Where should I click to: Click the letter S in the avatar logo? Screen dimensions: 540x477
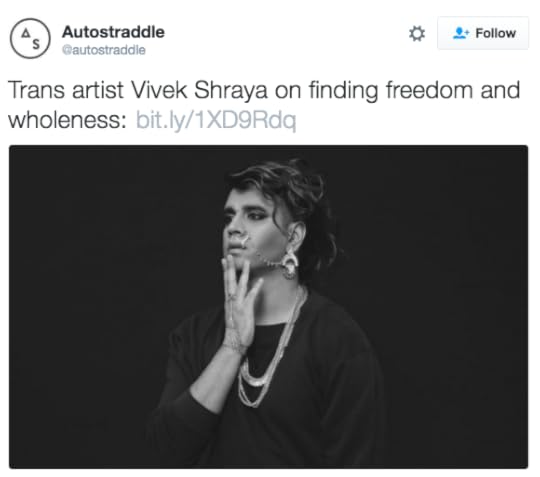(36, 44)
